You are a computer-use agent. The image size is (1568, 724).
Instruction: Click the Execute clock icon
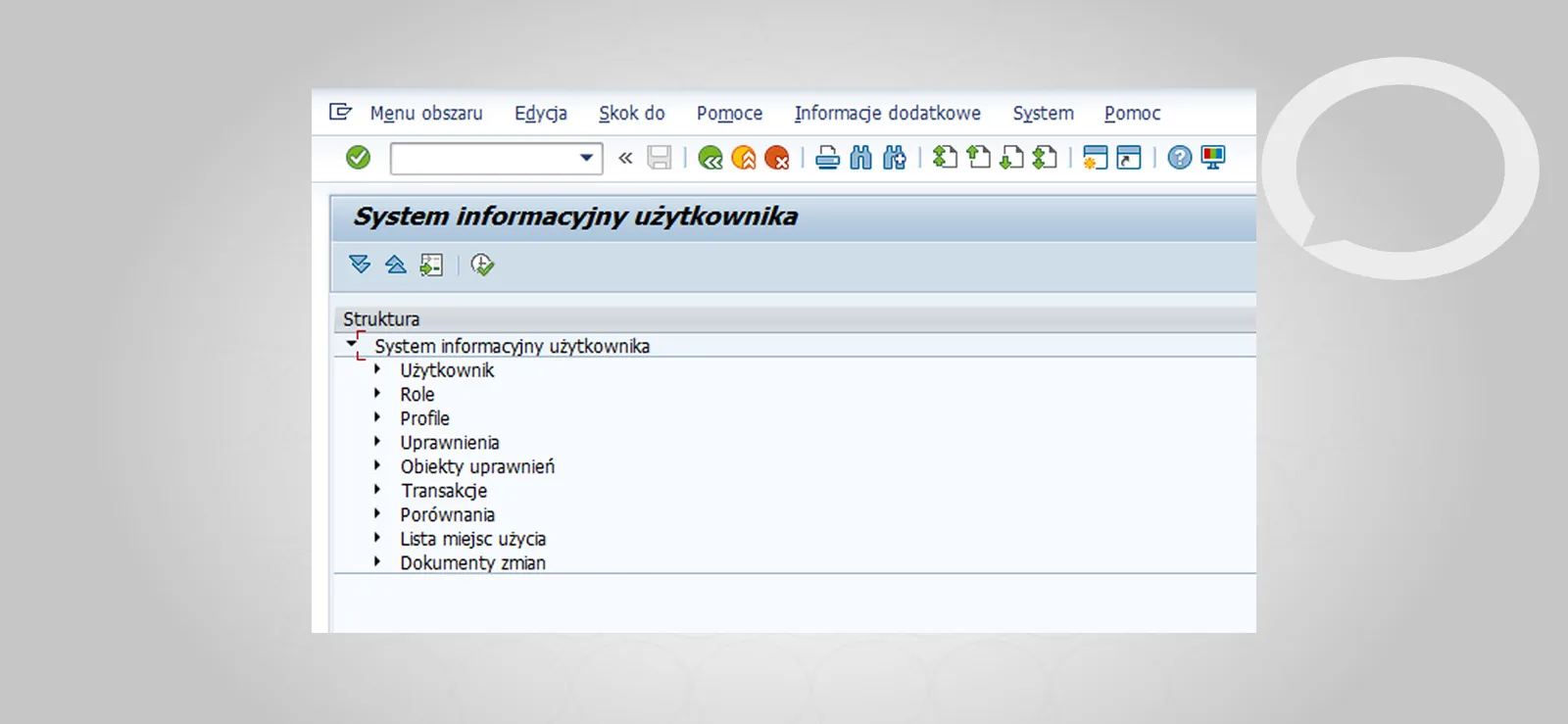point(482,265)
